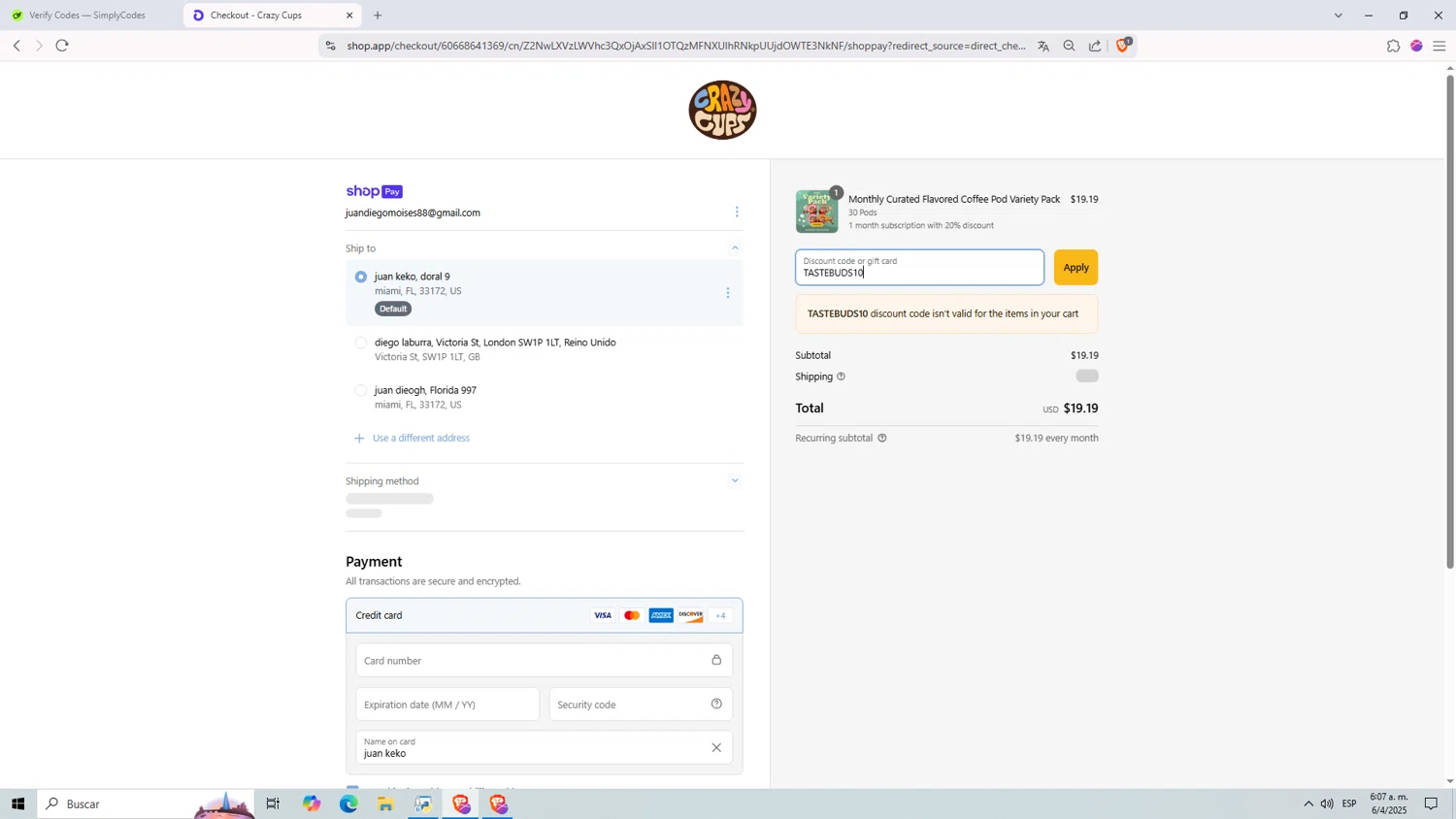Apply the discount code

[1075, 268]
